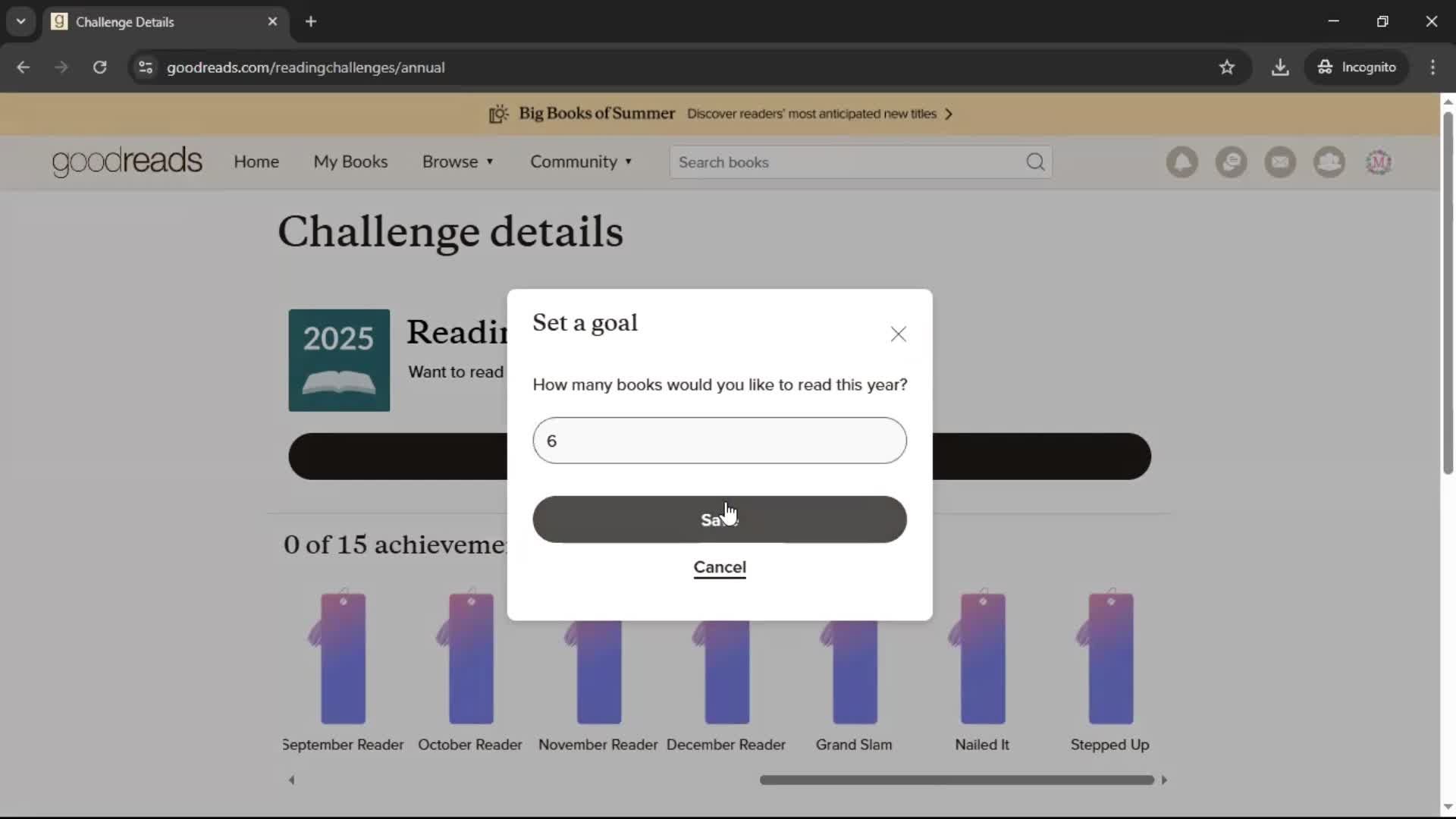Viewport: 1456px width, 819px height.
Task: Reload the page
Action: pos(99,67)
